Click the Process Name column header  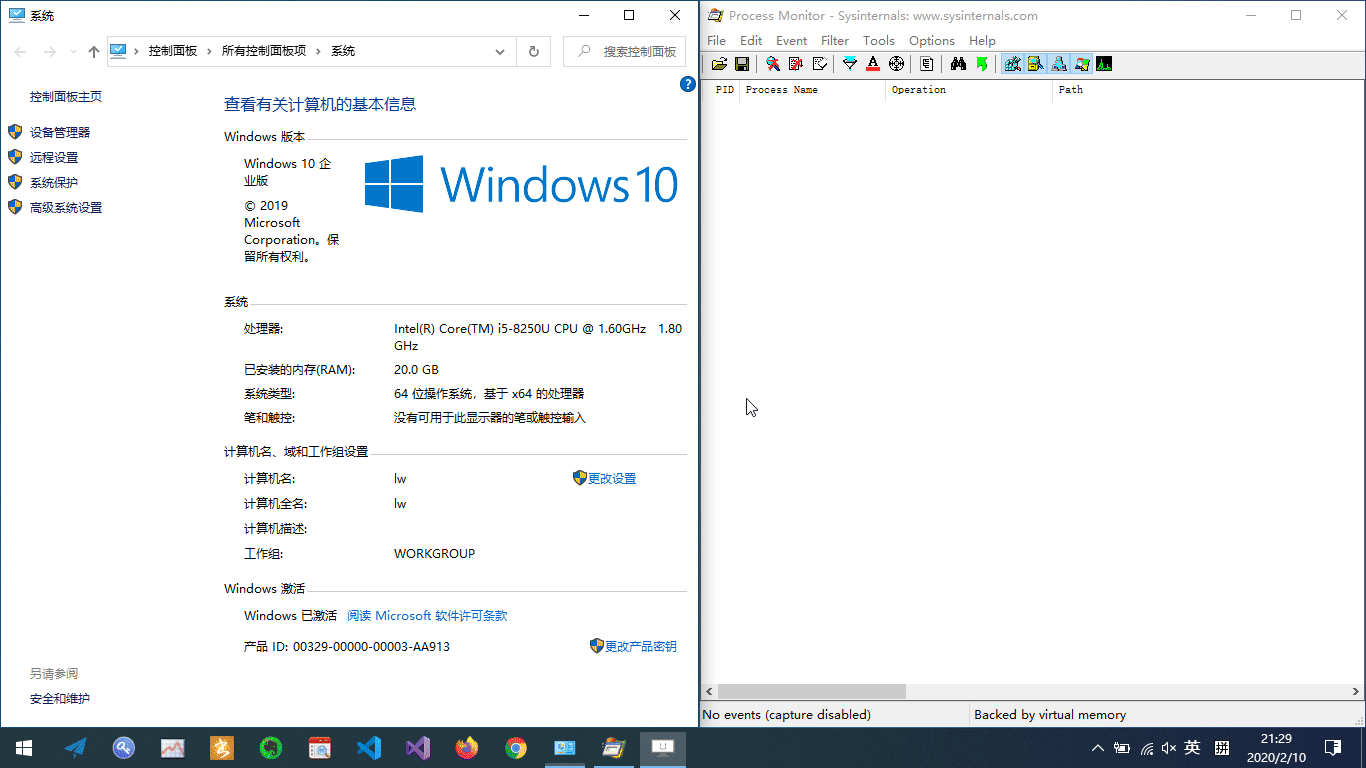pyautogui.click(x=812, y=90)
